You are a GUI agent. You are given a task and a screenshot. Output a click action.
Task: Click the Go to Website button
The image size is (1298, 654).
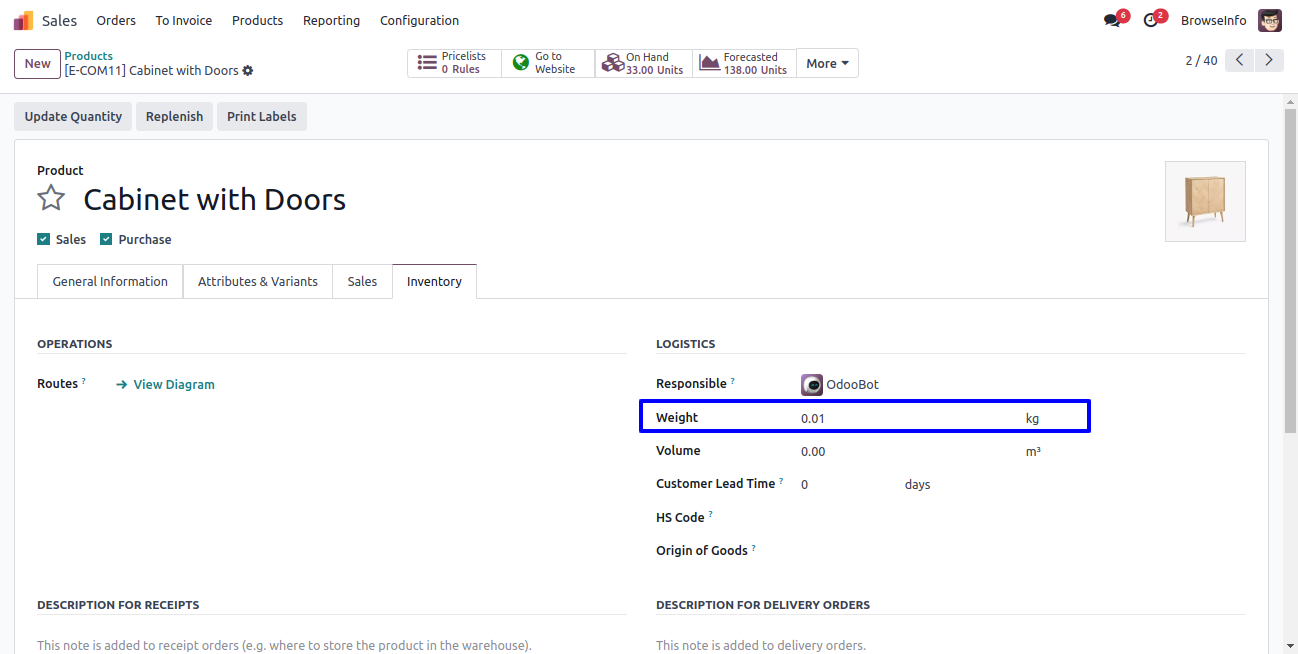548,63
